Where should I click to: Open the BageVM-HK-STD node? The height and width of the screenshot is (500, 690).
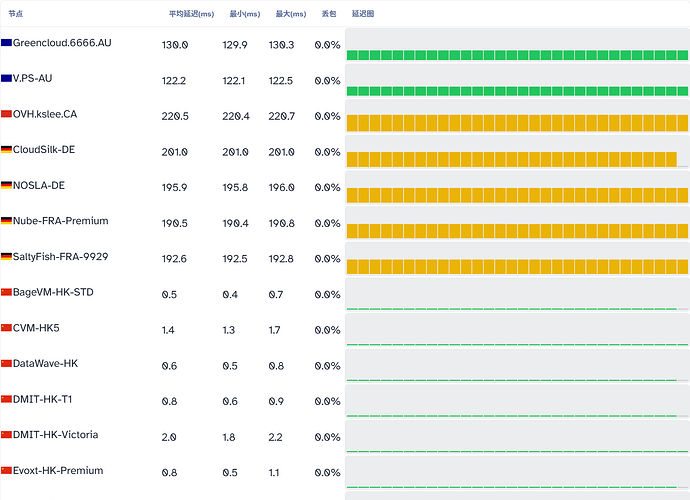pyautogui.click(x=53, y=292)
